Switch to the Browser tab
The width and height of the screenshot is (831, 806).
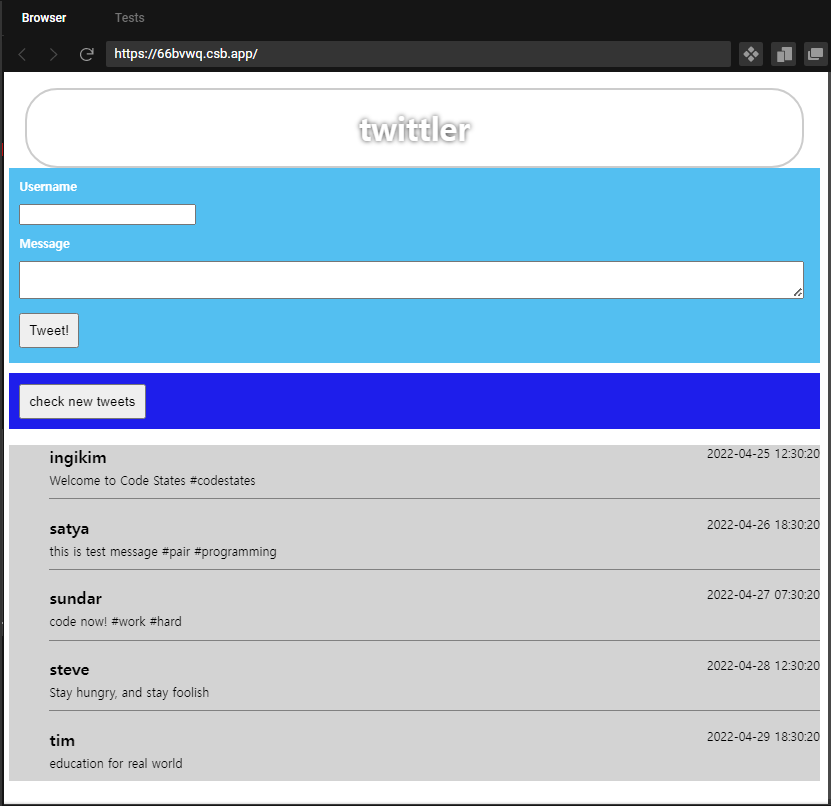coord(44,17)
